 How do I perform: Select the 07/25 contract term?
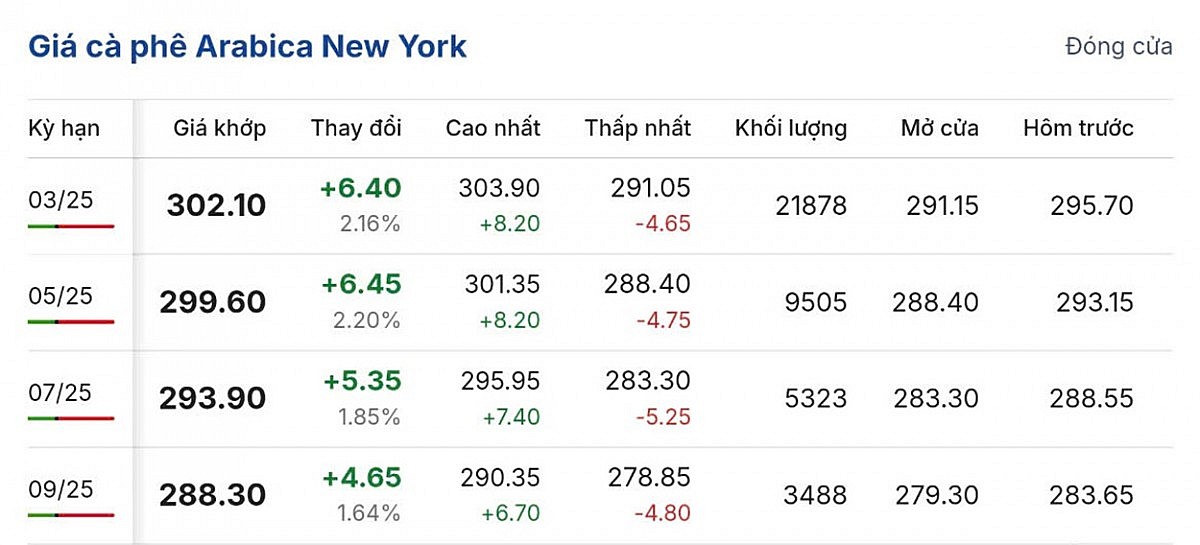tap(61, 392)
